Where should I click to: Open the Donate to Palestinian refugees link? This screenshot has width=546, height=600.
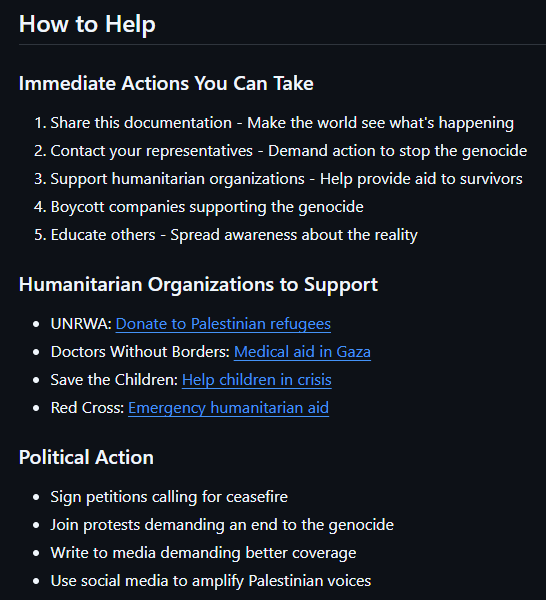[223, 324]
